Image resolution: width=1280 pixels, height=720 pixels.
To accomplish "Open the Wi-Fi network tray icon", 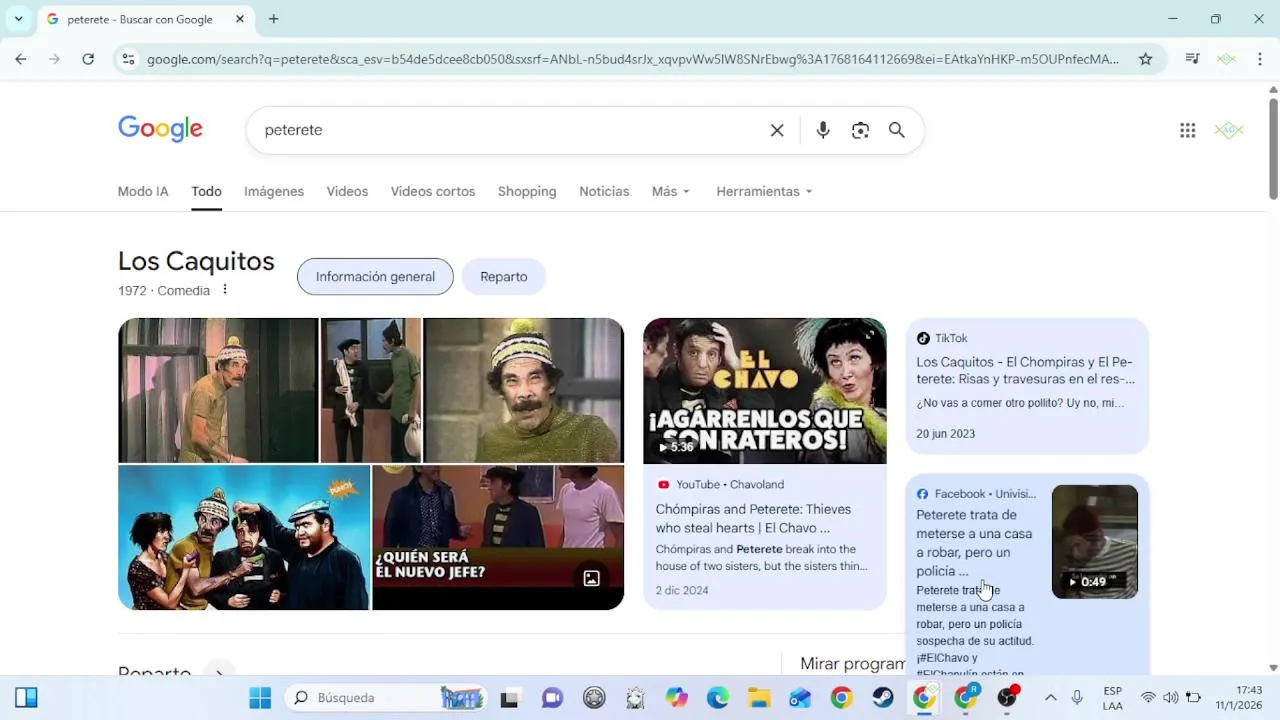I will tap(1148, 697).
